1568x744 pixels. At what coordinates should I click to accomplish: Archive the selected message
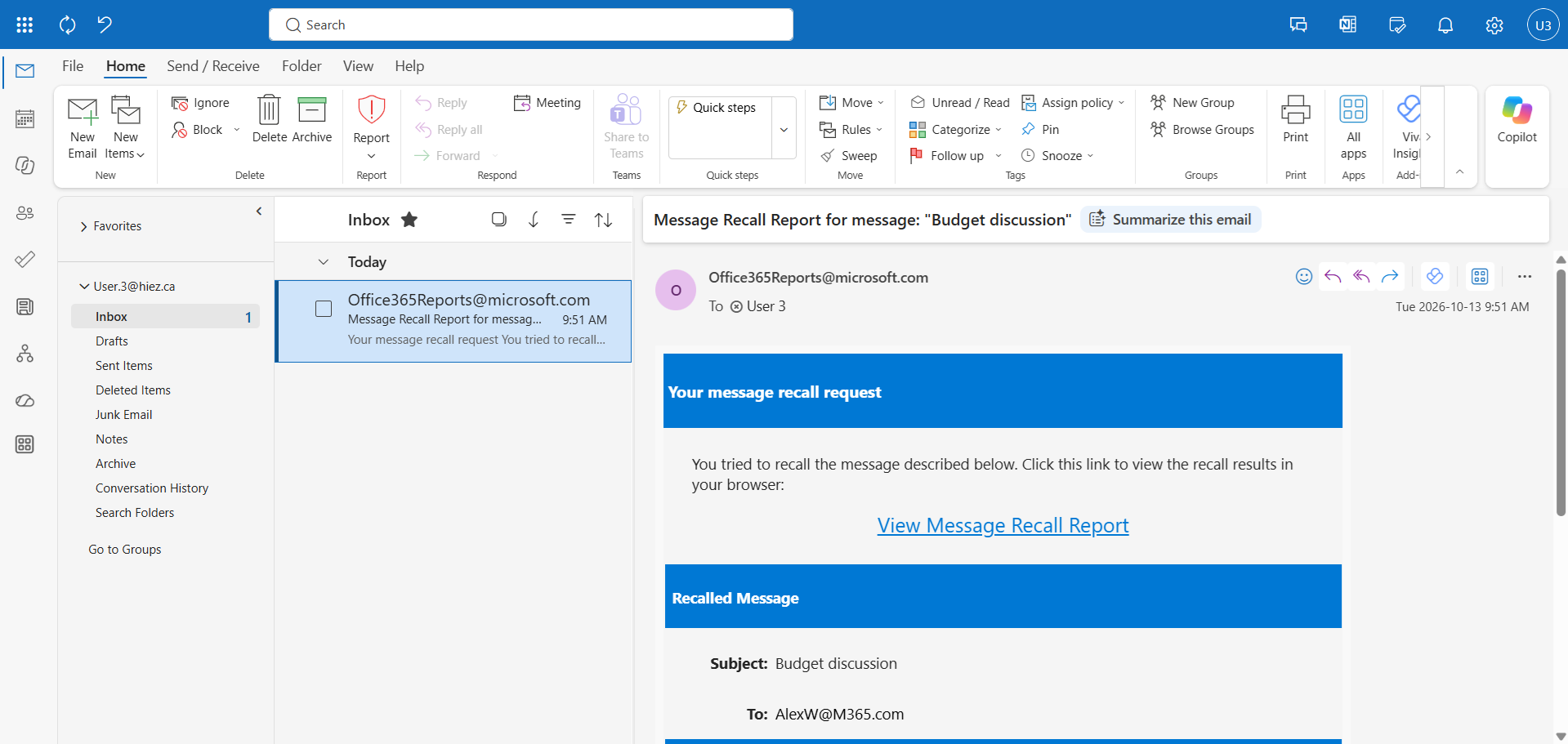pos(312,119)
